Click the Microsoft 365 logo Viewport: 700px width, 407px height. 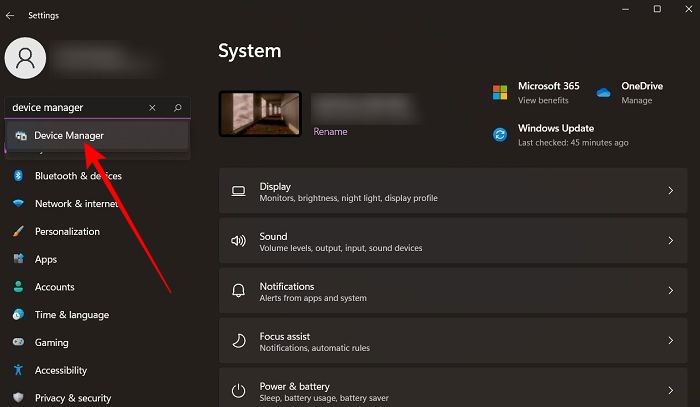point(500,93)
